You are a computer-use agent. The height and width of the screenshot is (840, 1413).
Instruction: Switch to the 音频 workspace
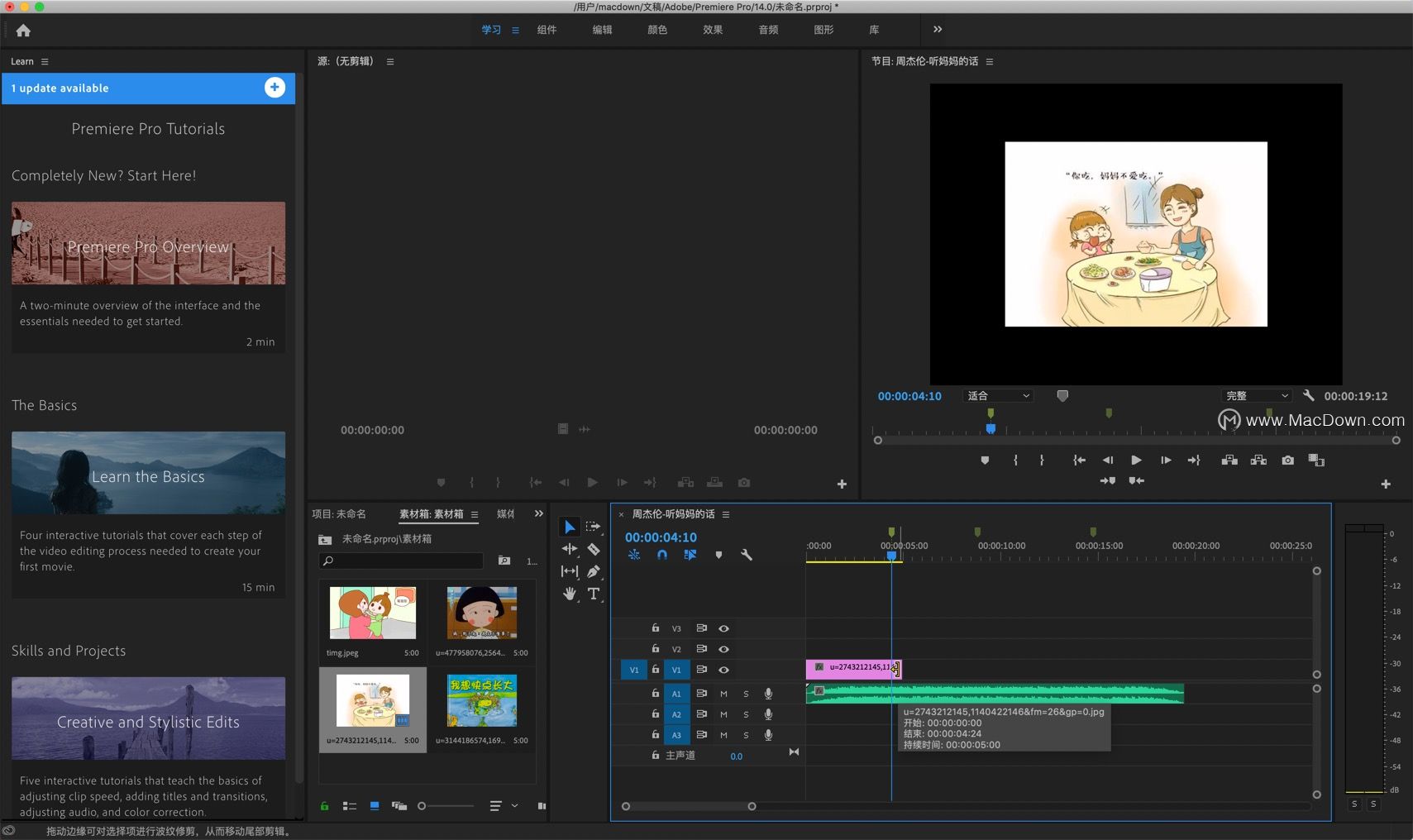pyautogui.click(x=768, y=30)
